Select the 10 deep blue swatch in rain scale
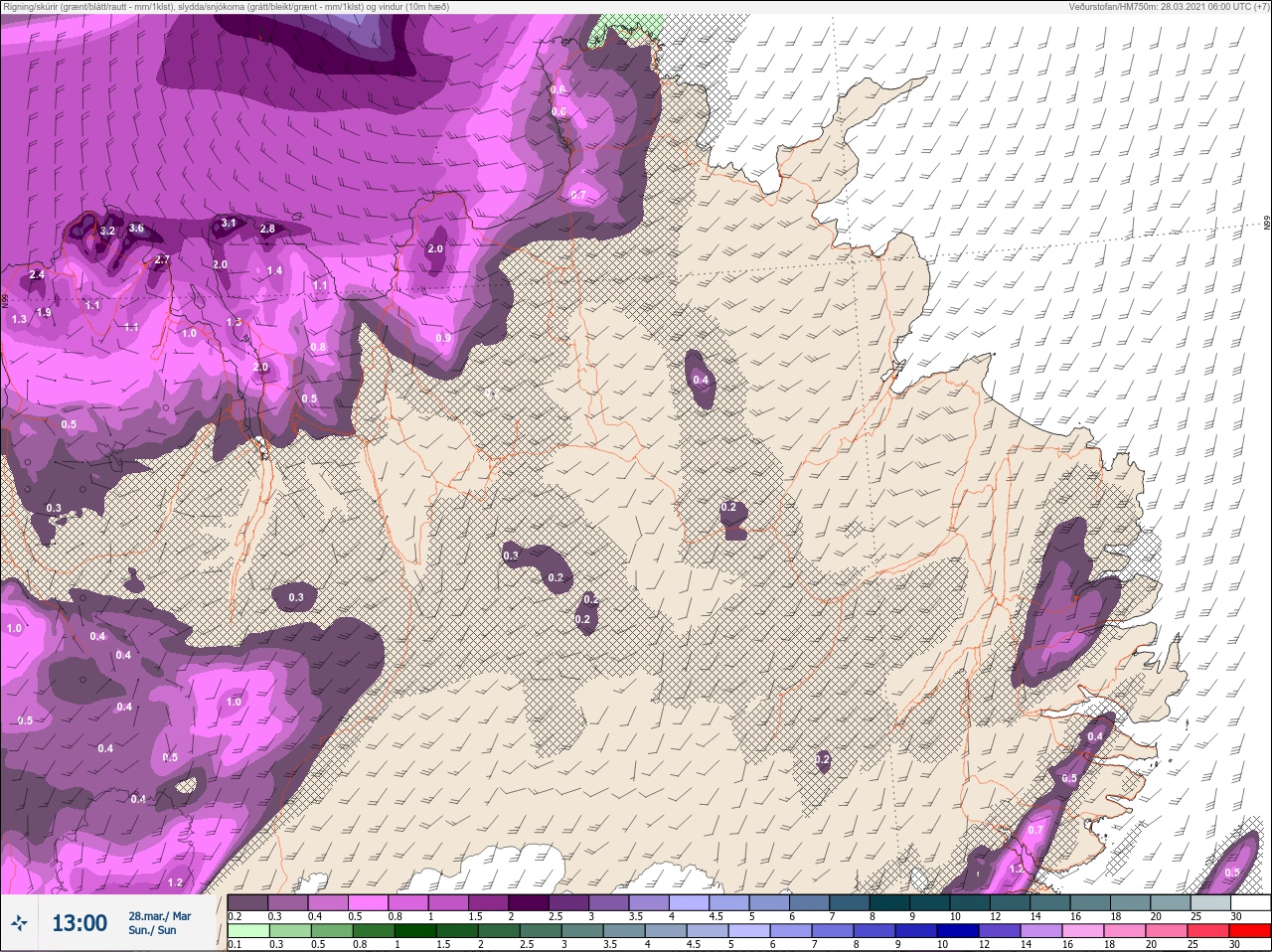This screenshot has width=1272, height=952. pos(958,931)
